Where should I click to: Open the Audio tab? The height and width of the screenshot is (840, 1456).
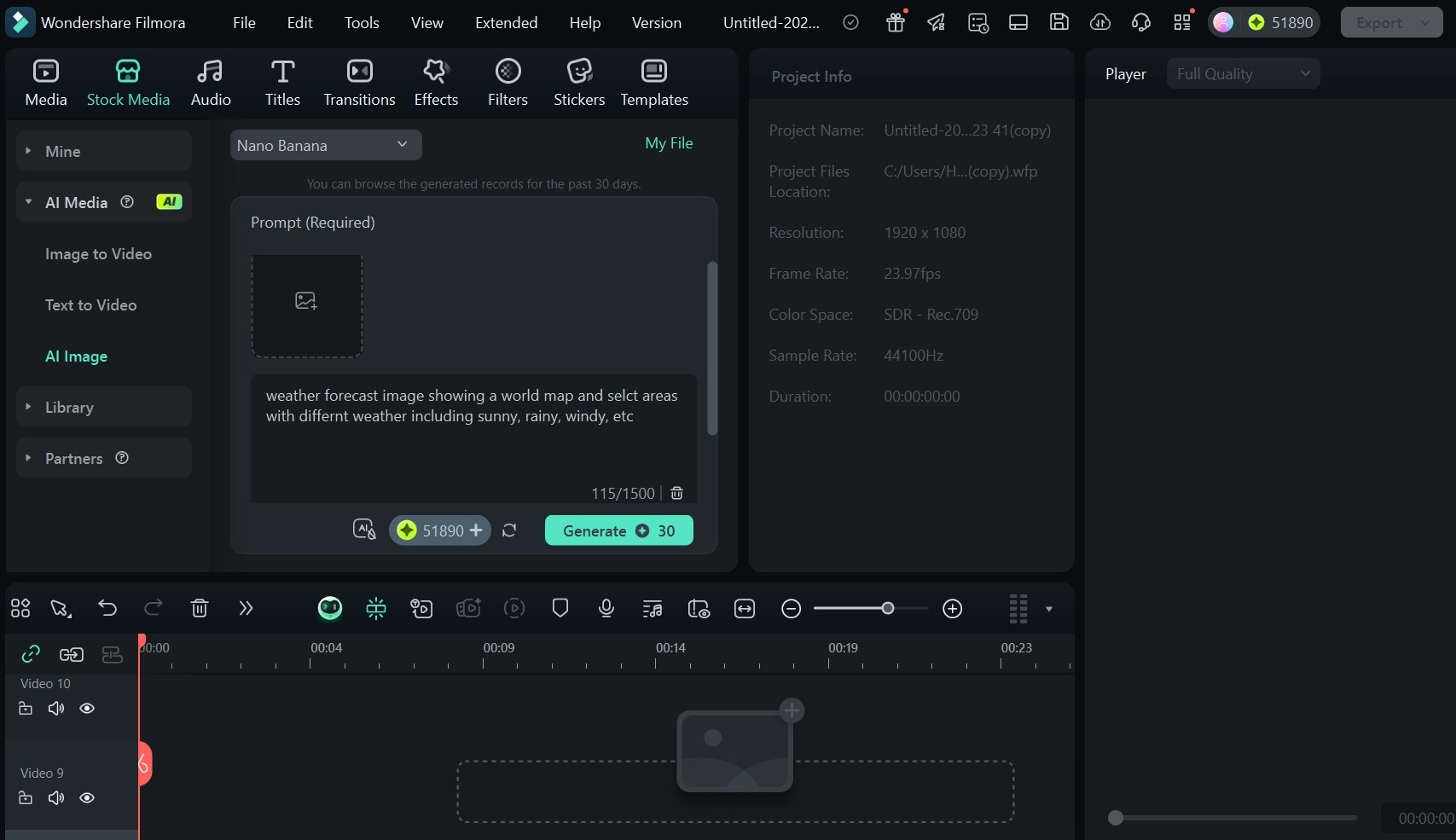[211, 83]
